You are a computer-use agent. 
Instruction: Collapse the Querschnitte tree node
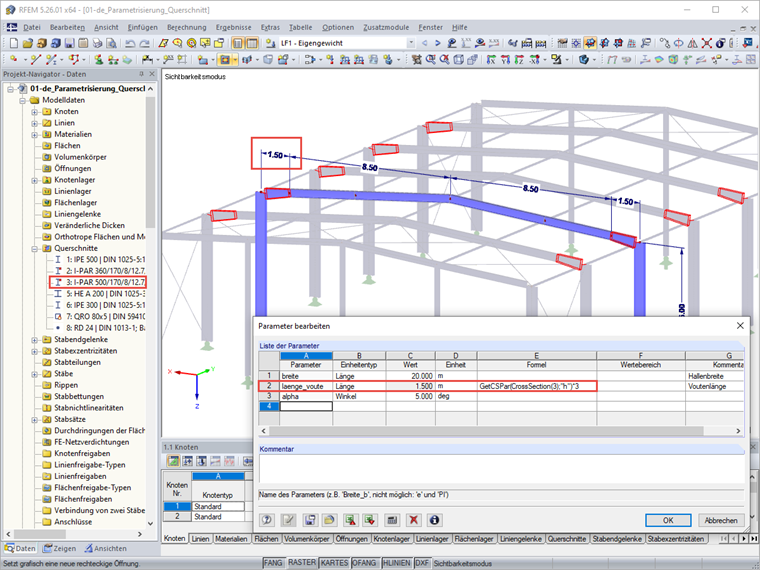34,249
